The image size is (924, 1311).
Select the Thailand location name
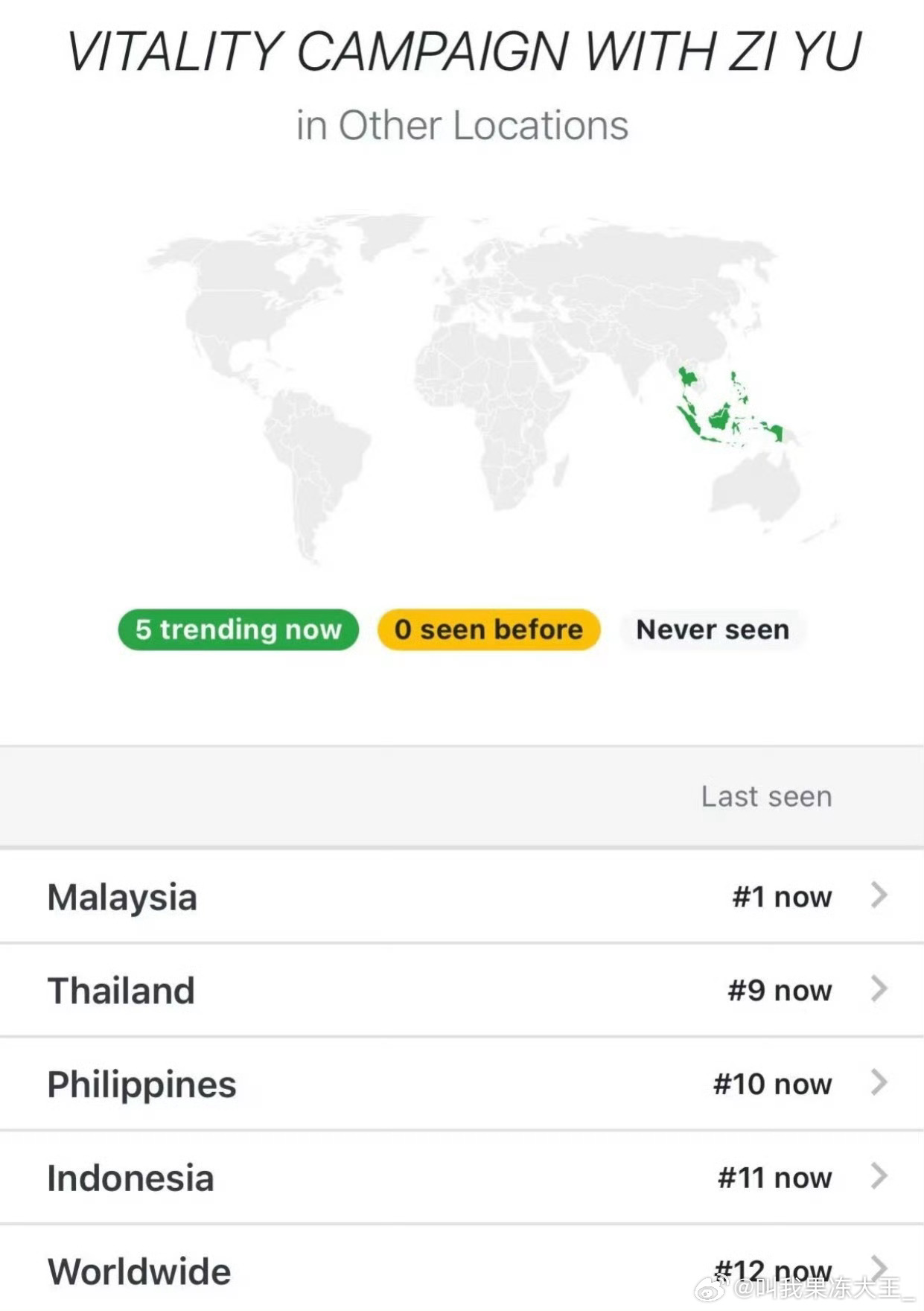coord(121,991)
